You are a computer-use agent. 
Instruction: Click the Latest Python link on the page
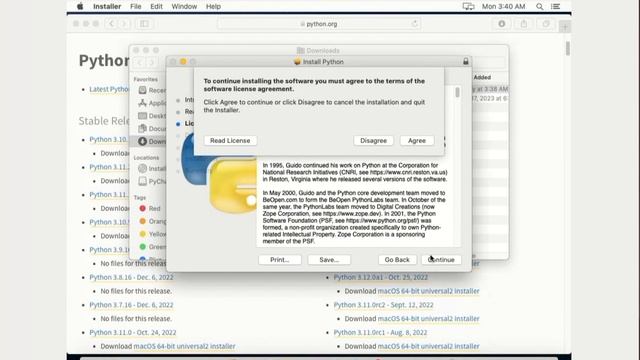pos(109,89)
